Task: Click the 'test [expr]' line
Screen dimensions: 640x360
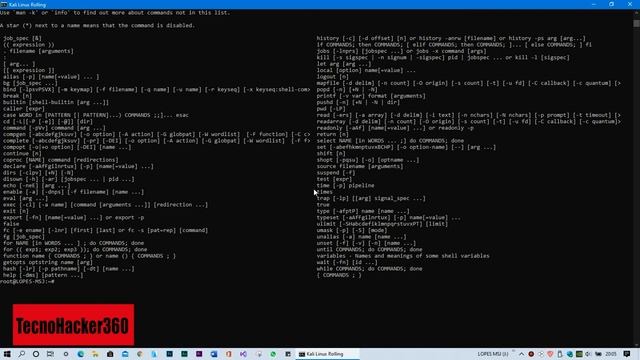Action: click(334, 179)
